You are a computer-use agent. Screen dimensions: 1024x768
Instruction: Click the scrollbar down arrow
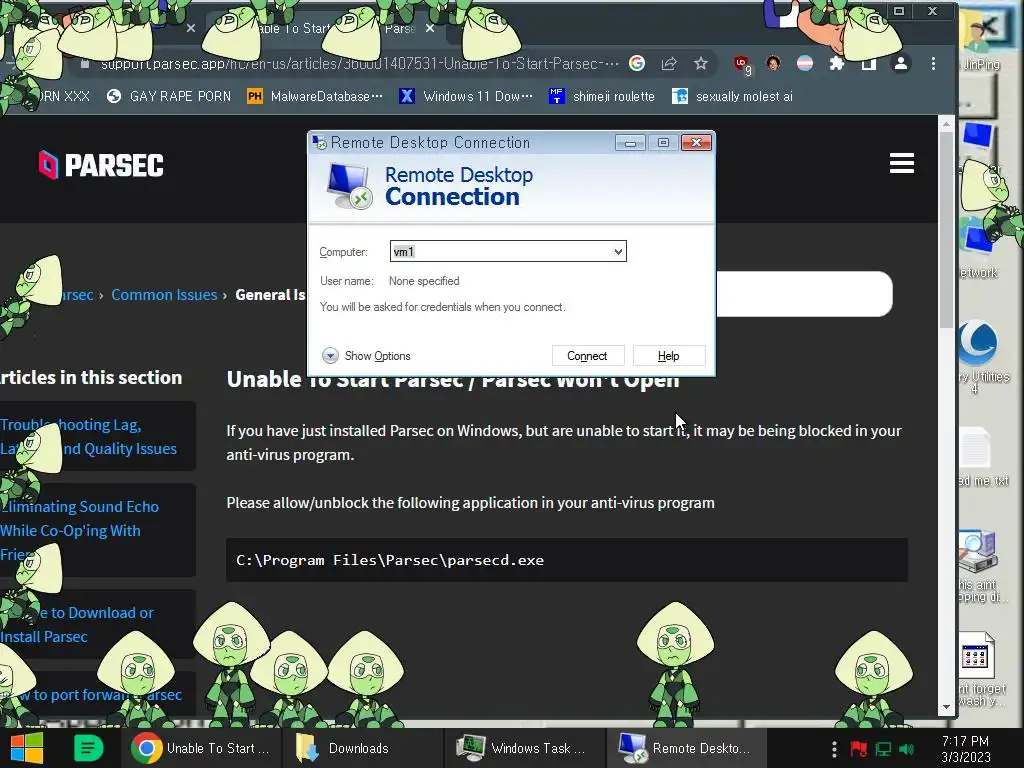pyautogui.click(x=946, y=707)
